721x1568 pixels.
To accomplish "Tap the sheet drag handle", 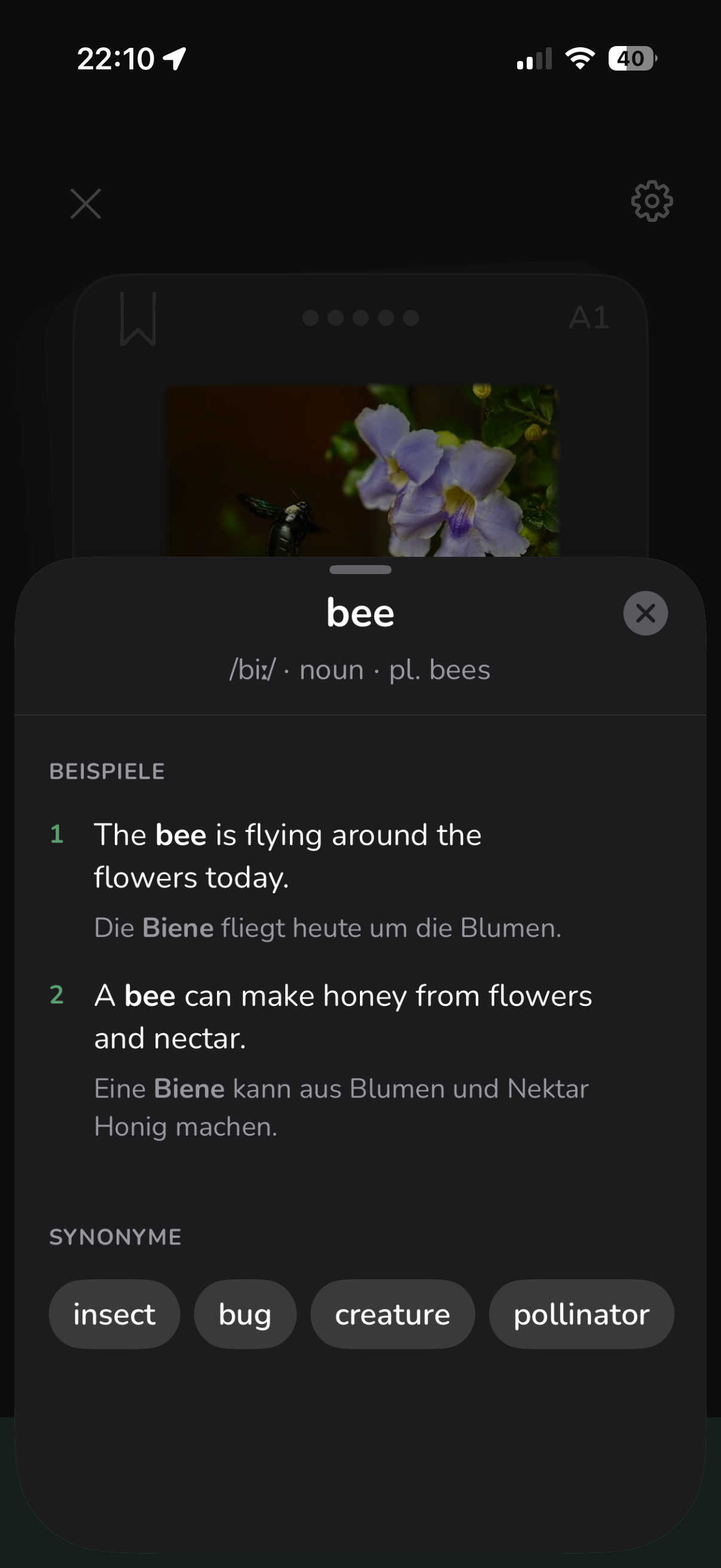I will coord(360,570).
